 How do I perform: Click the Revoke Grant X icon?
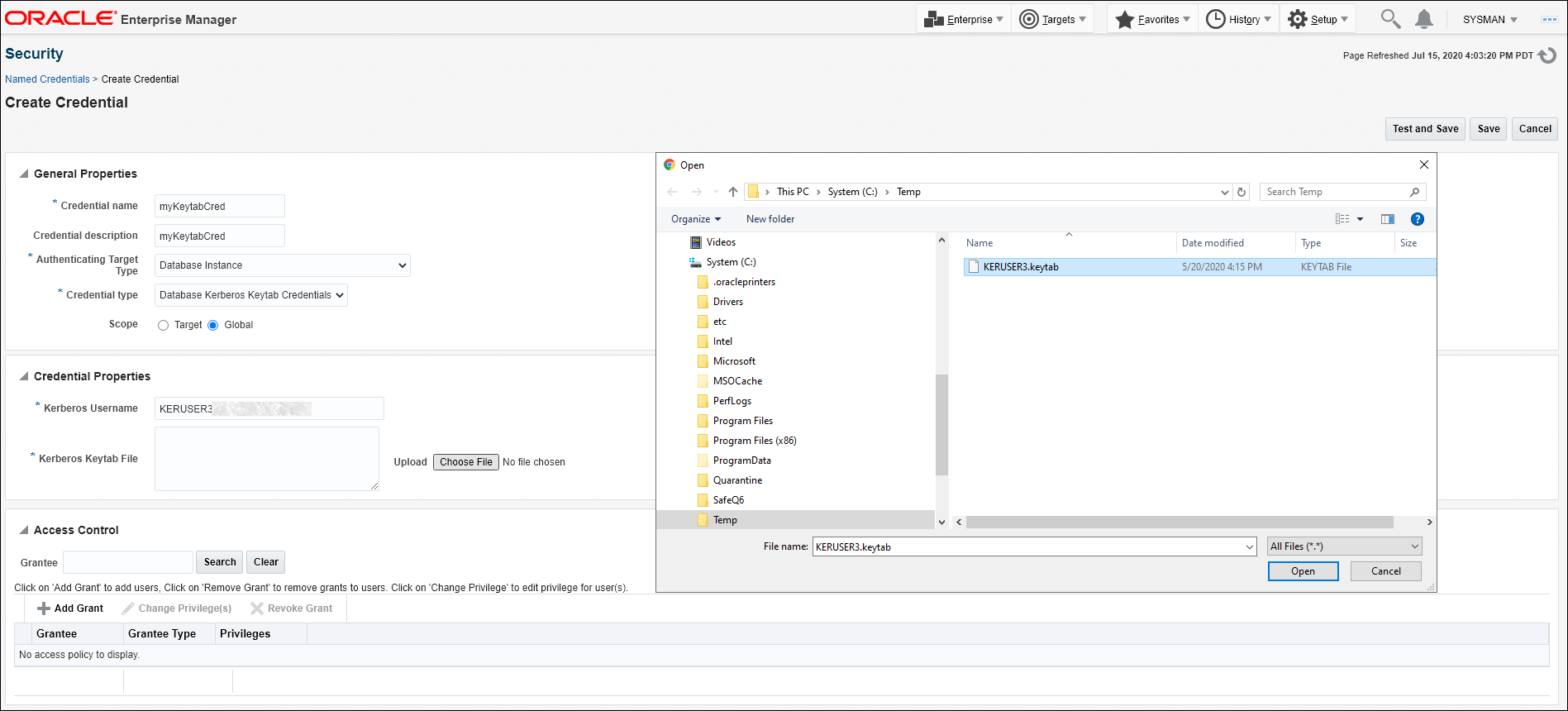(x=257, y=608)
